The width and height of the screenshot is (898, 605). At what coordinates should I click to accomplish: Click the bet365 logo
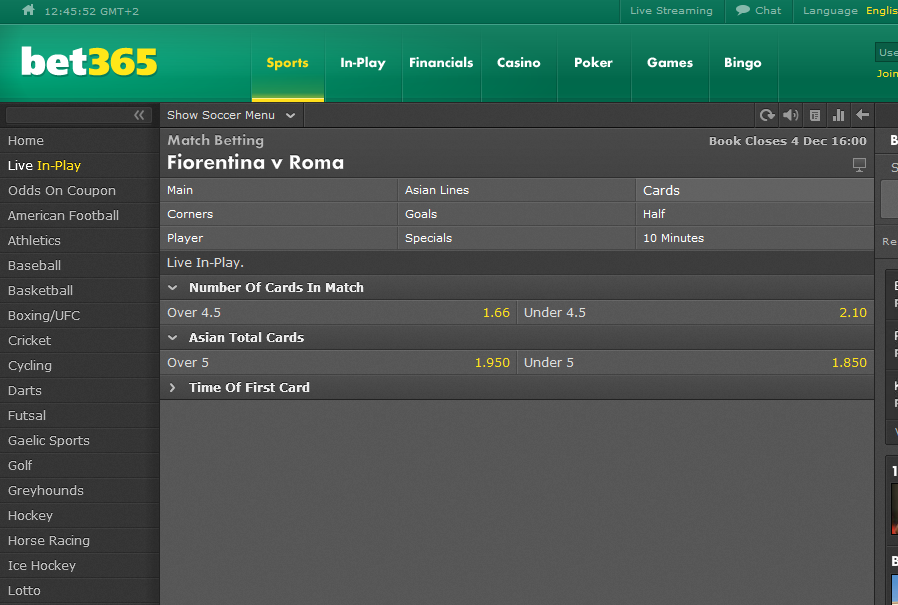[89, 62]
